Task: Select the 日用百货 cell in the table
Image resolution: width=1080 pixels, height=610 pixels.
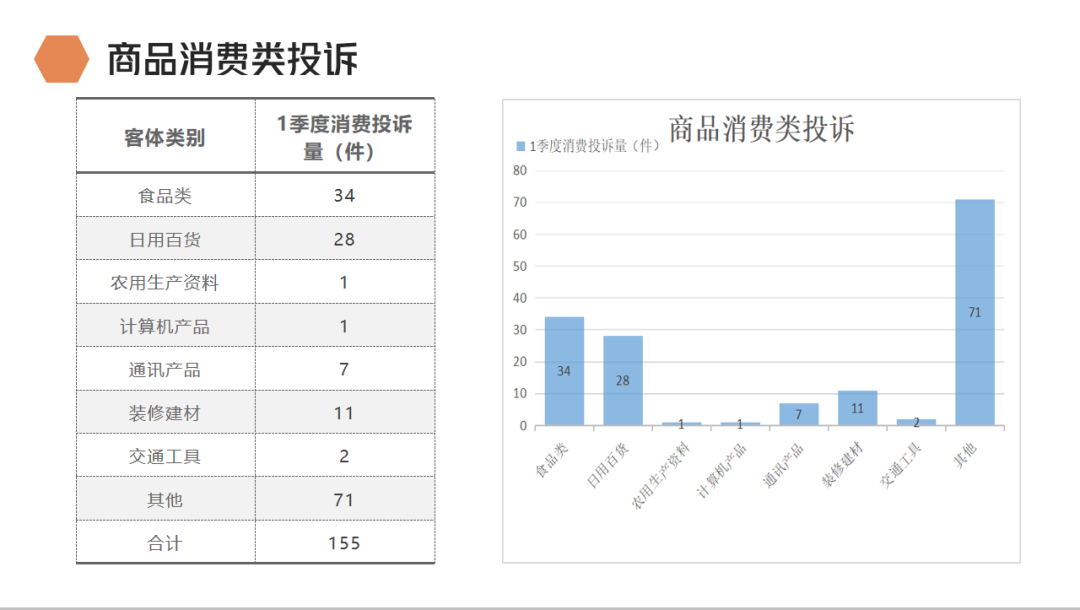Action: click(165, 240)
